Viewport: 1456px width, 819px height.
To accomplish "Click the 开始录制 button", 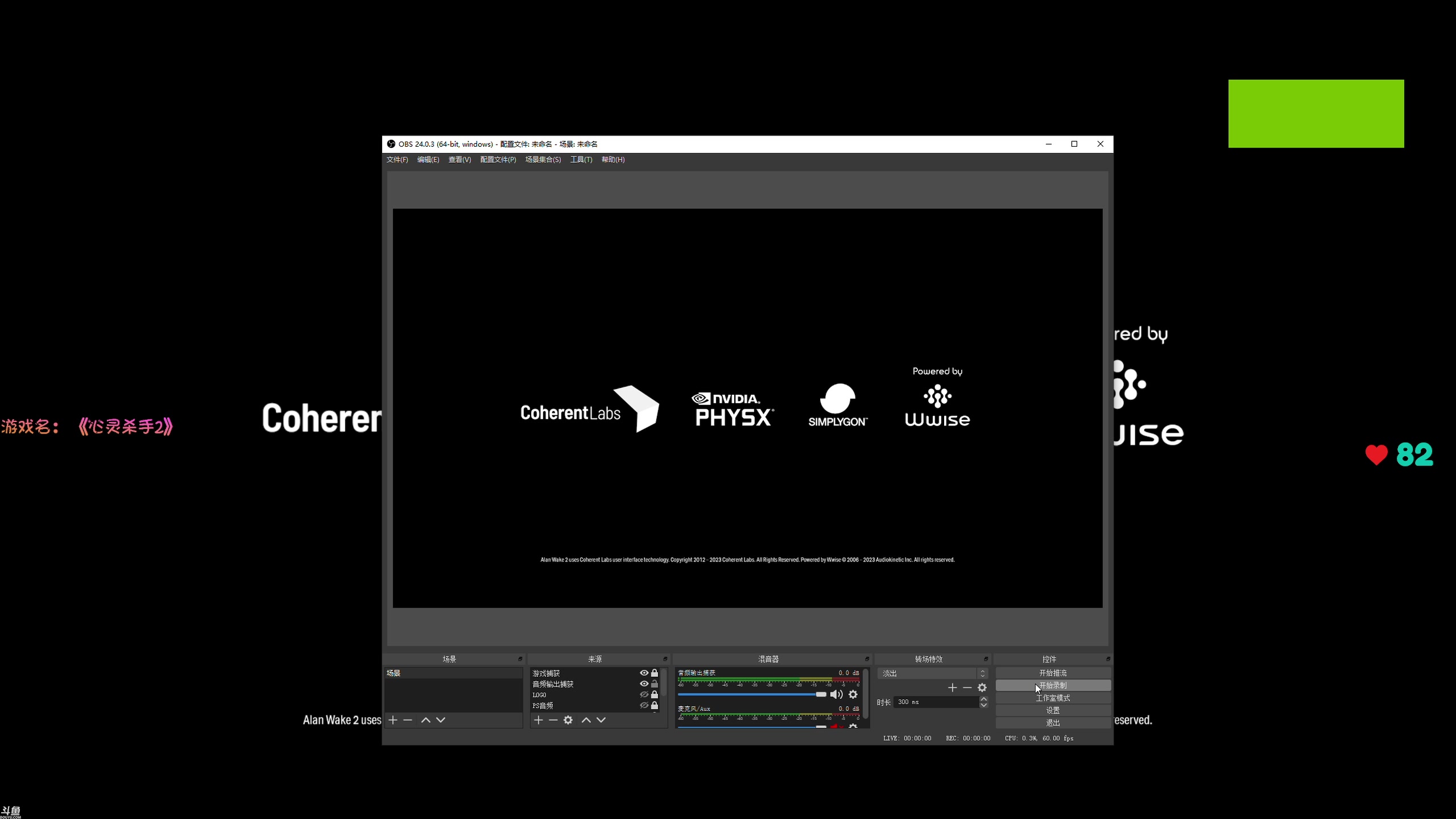I will click(1053, 685).
